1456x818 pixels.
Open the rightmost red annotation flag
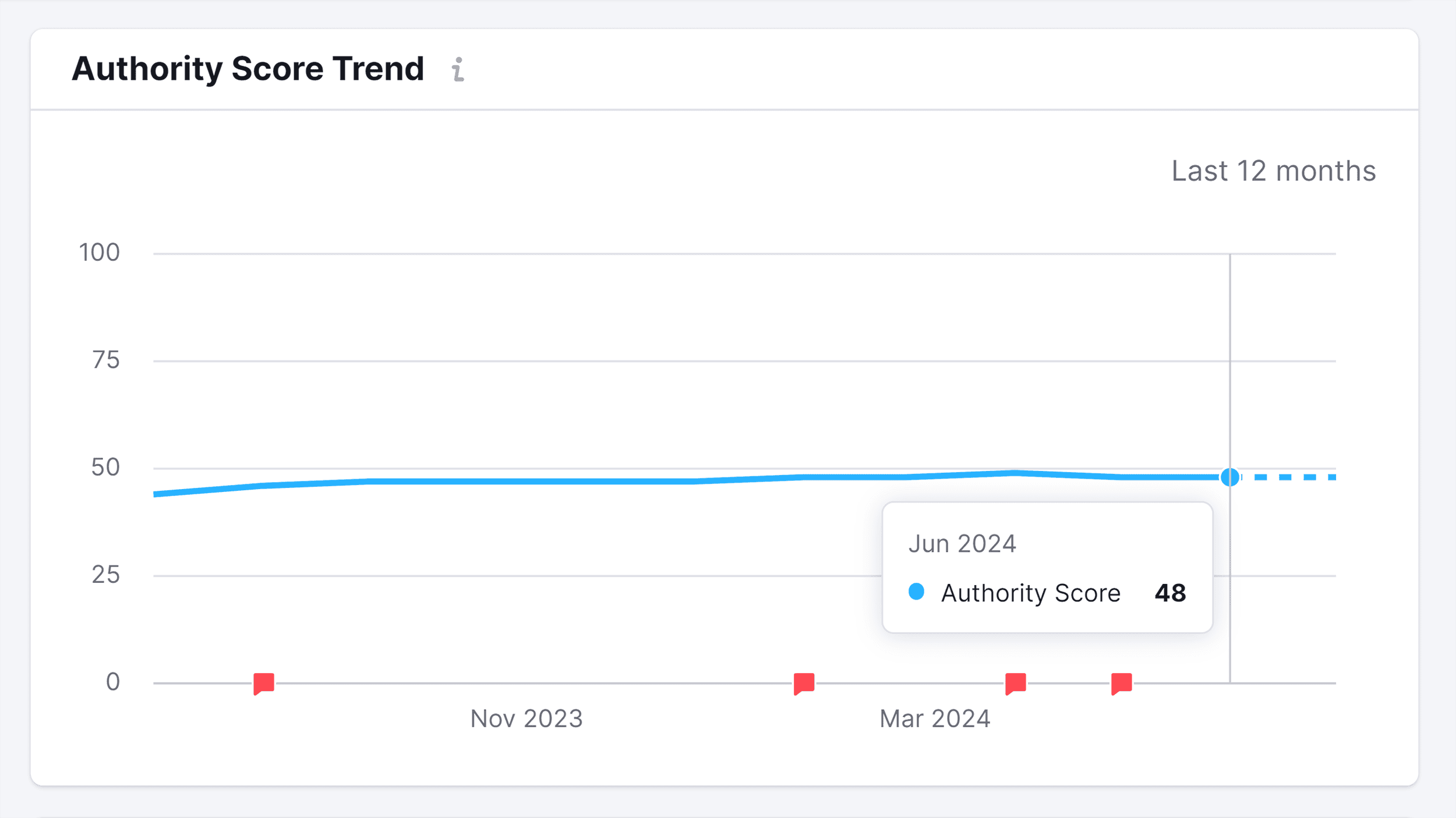click(x=1120, y=684)
